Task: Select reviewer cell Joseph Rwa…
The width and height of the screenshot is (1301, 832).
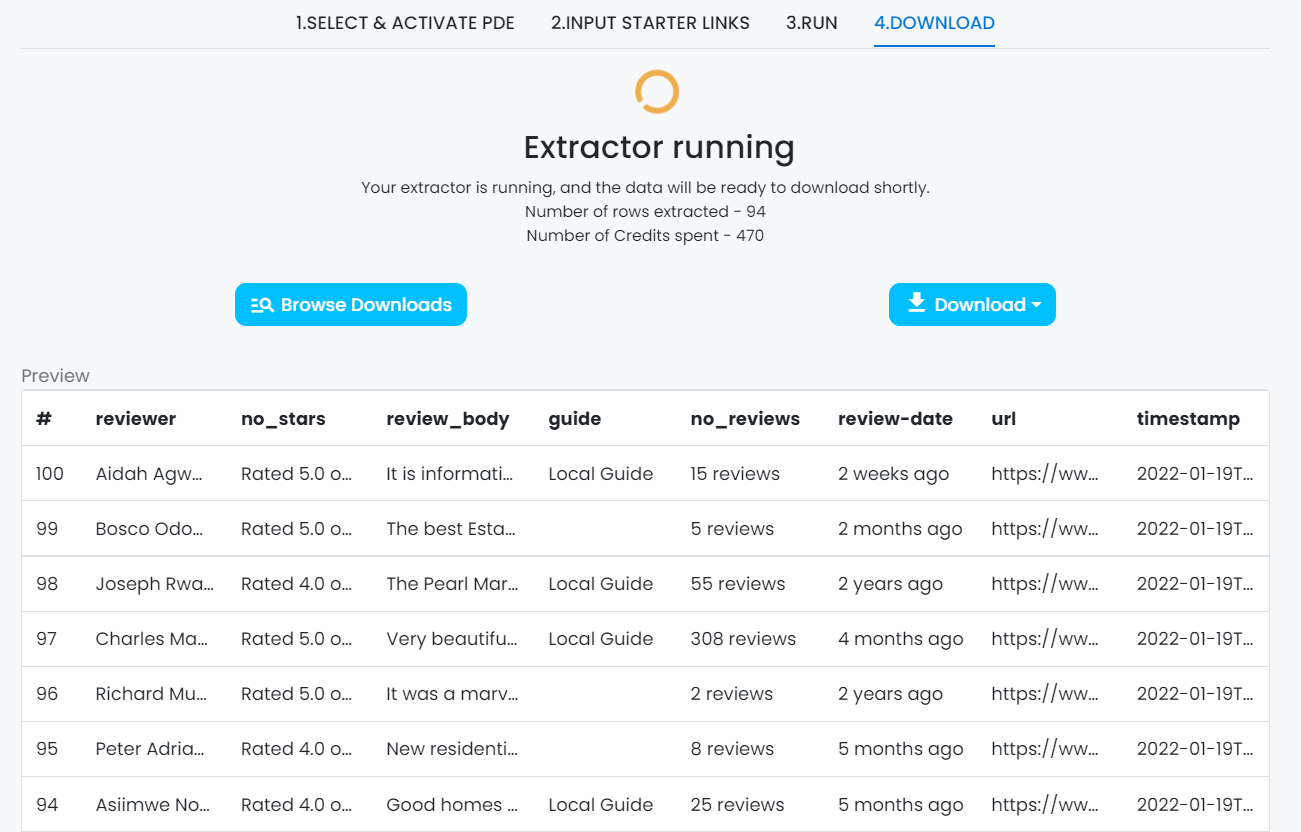Action: (155, 584)
